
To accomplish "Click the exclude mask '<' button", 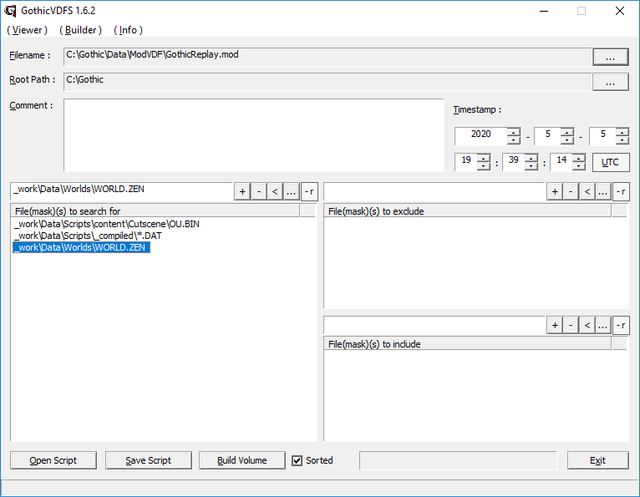I will click(587, 191).
